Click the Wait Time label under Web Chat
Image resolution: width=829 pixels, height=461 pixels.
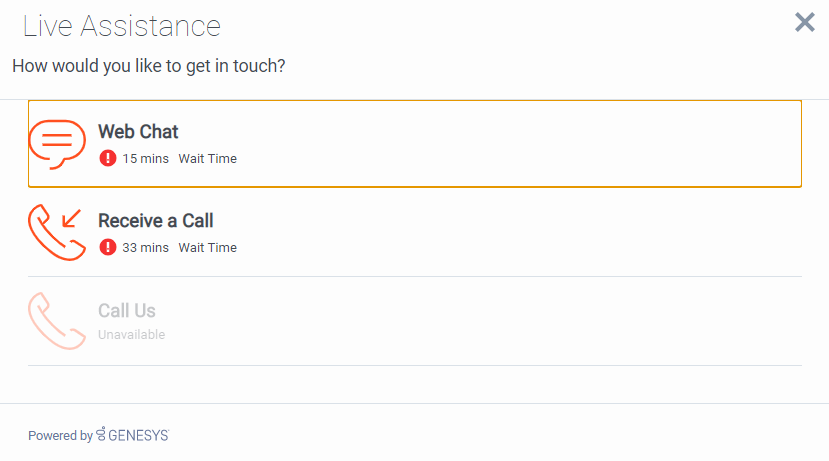pos(208,159)
